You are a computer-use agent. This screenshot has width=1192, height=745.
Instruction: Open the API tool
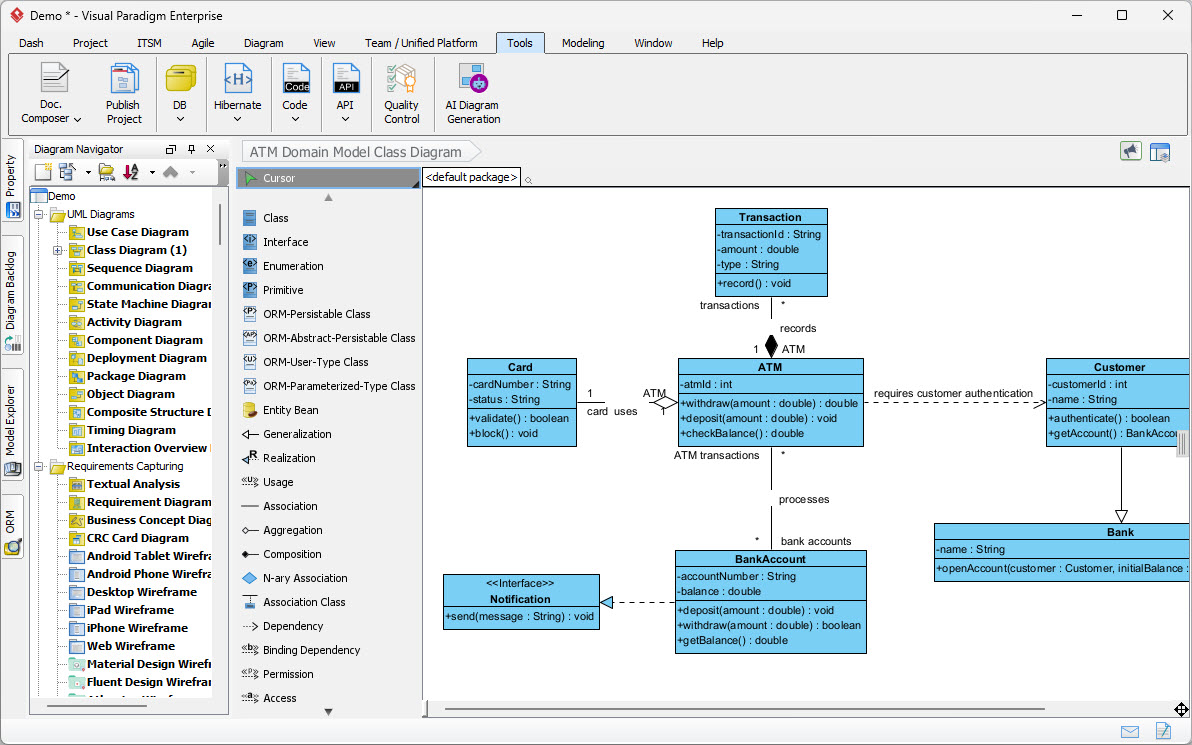click(x=345, y=94)
